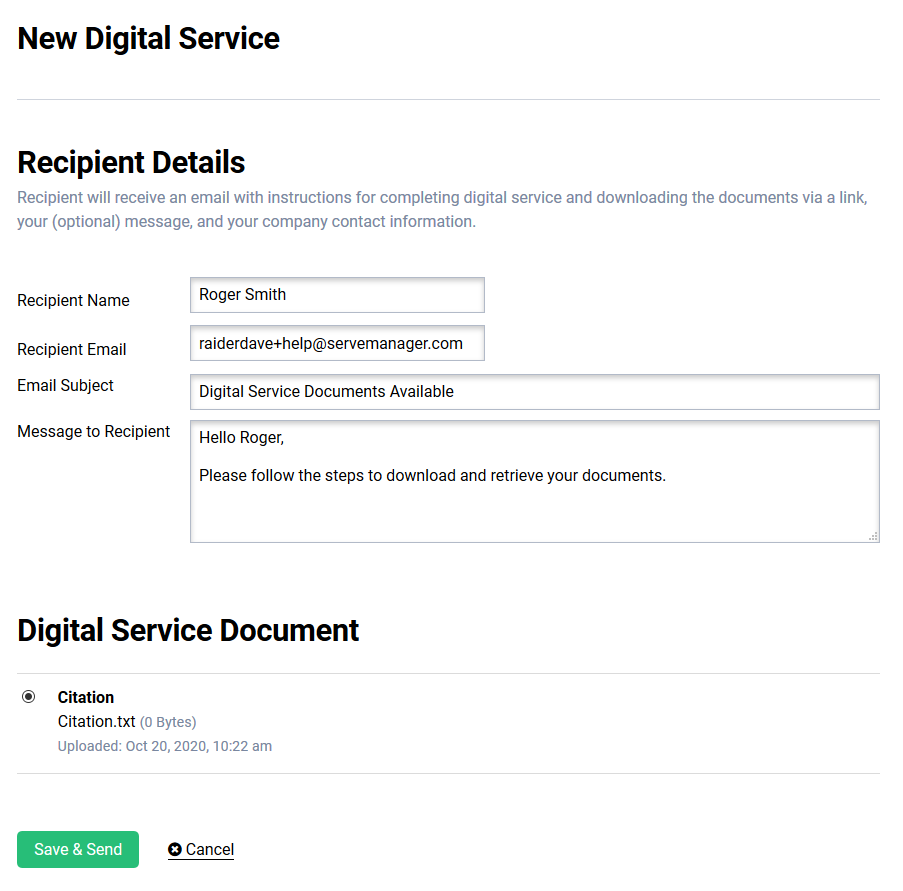903x891 pixels.
Task: Focus the Recipient Name field
Action: pyautogui.click(x=337, y=295)
